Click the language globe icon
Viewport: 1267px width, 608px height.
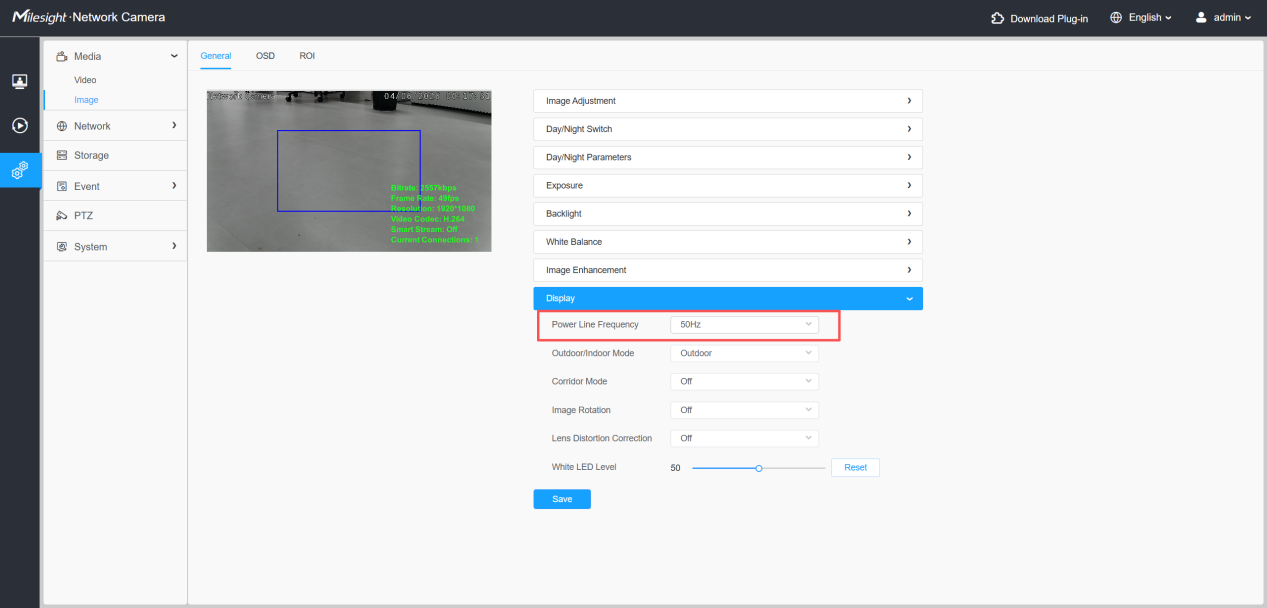pyautogui.click(x=1116, y=18)
